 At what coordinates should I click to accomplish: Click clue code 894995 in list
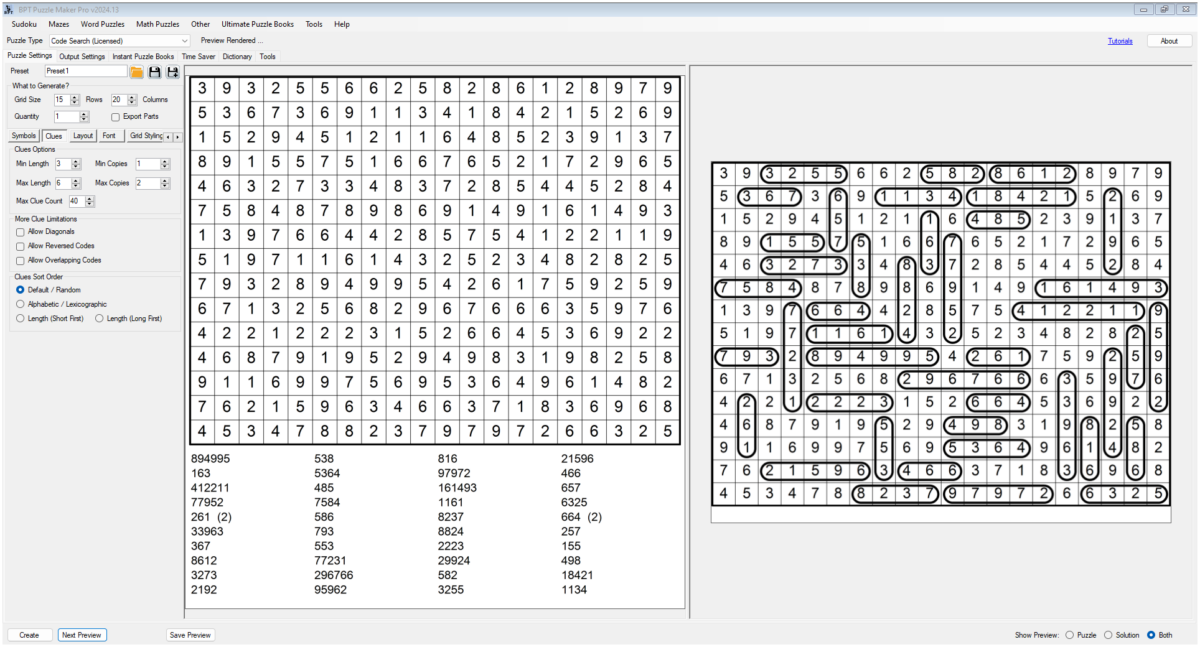210,458
